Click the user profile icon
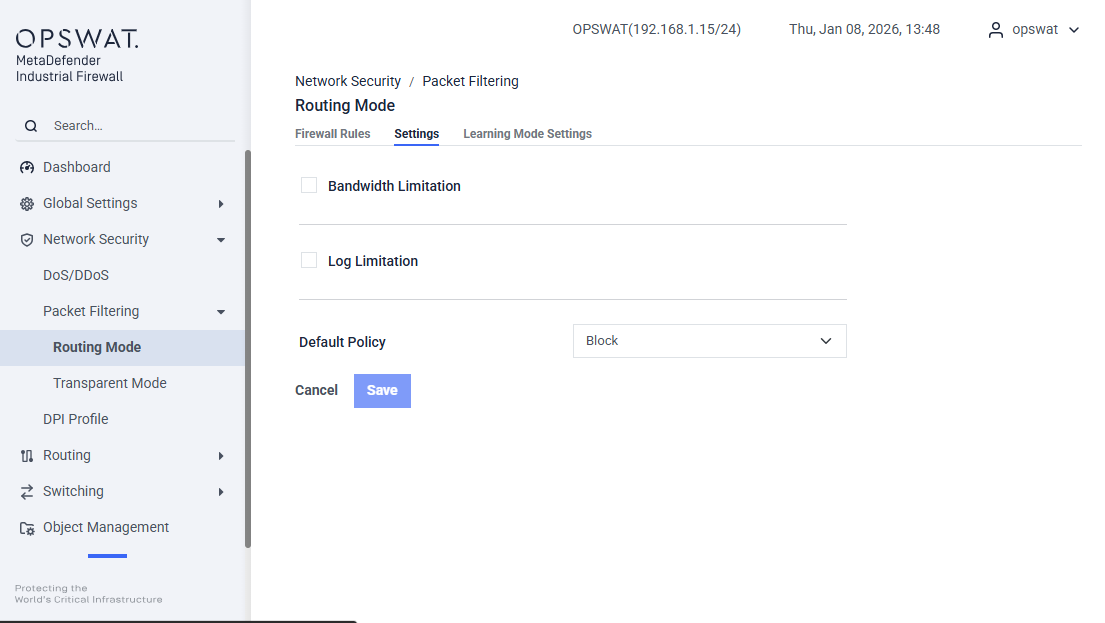Image resolution: width=1105 pixels, height=623 pixels. (995, 30)
